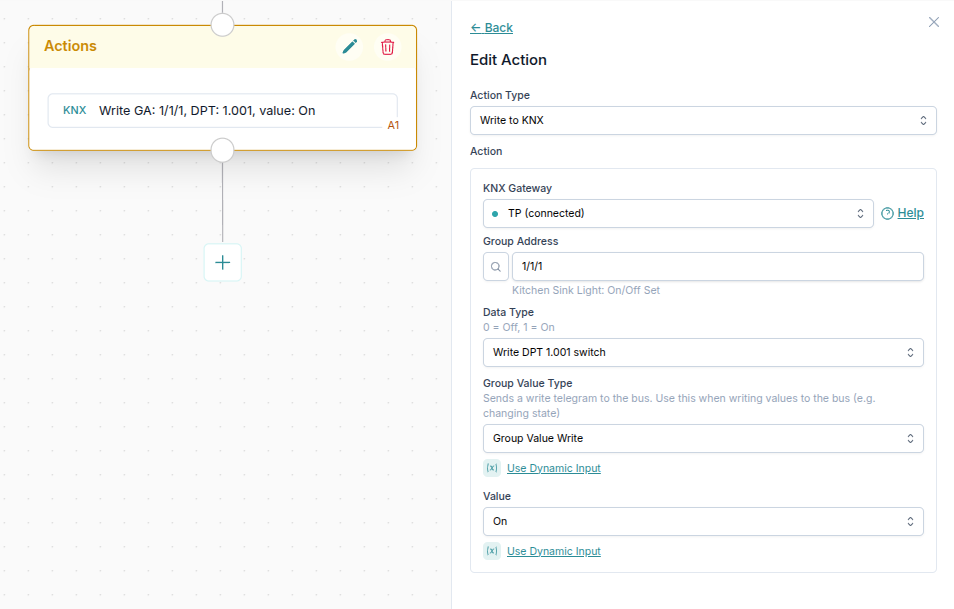Focus the Group Address field with 1/1/1
This screenshot has height=609, width=954.
tap(717, 267)
